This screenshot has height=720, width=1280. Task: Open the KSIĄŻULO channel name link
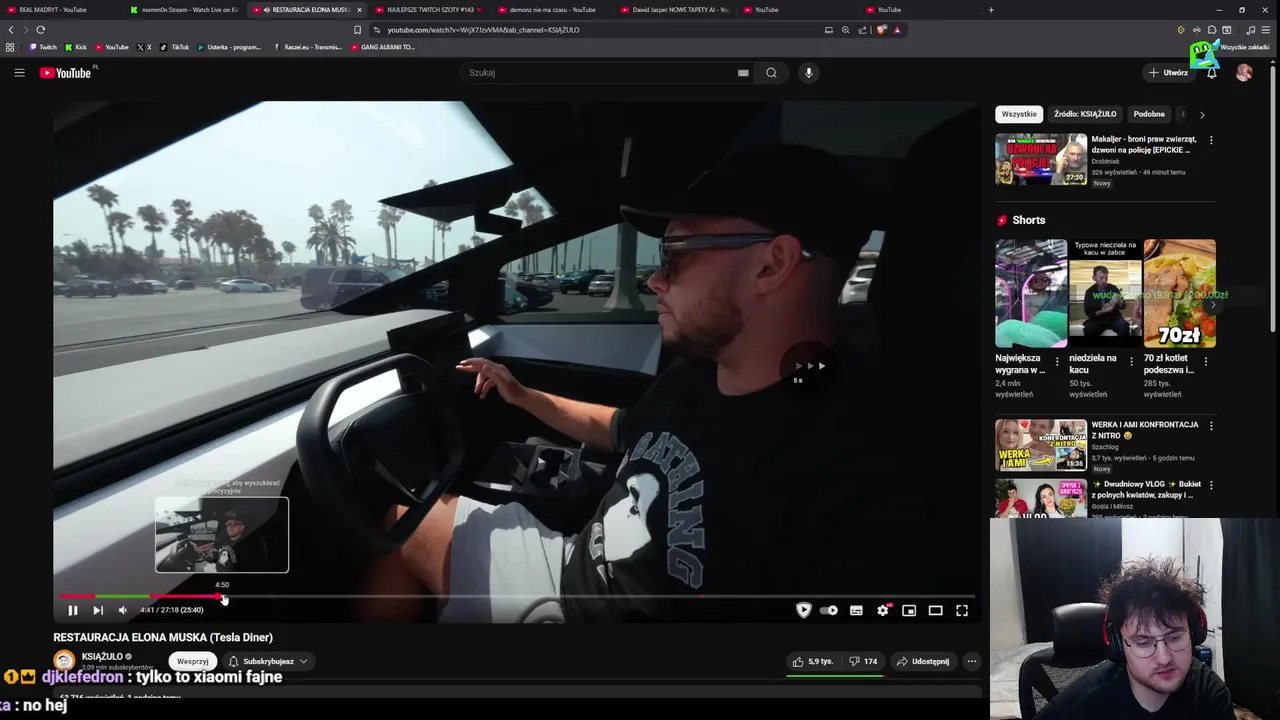[102, 657]
